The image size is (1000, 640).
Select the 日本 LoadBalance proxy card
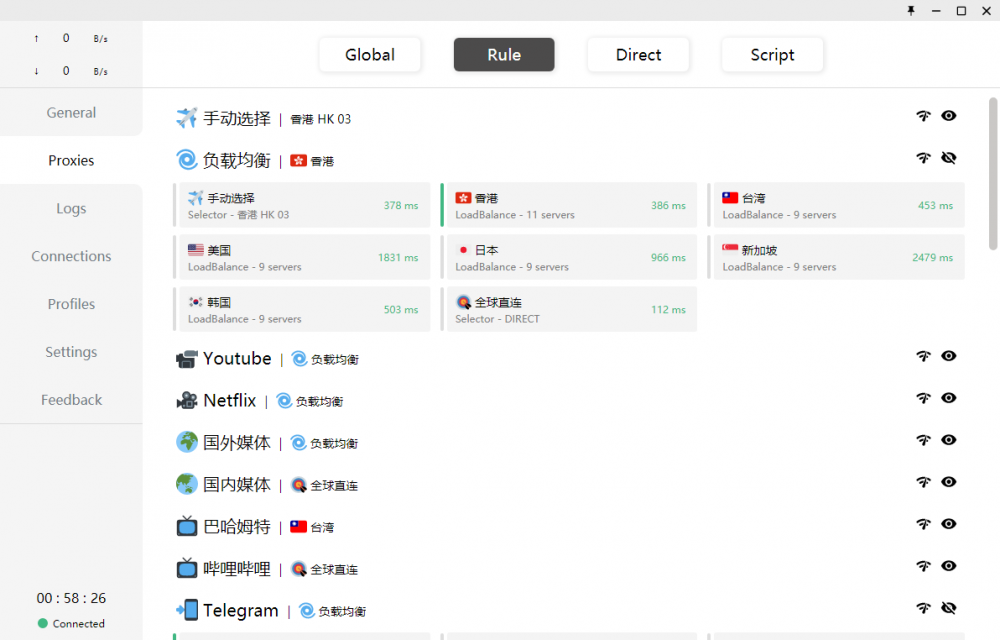coord(569,257)
